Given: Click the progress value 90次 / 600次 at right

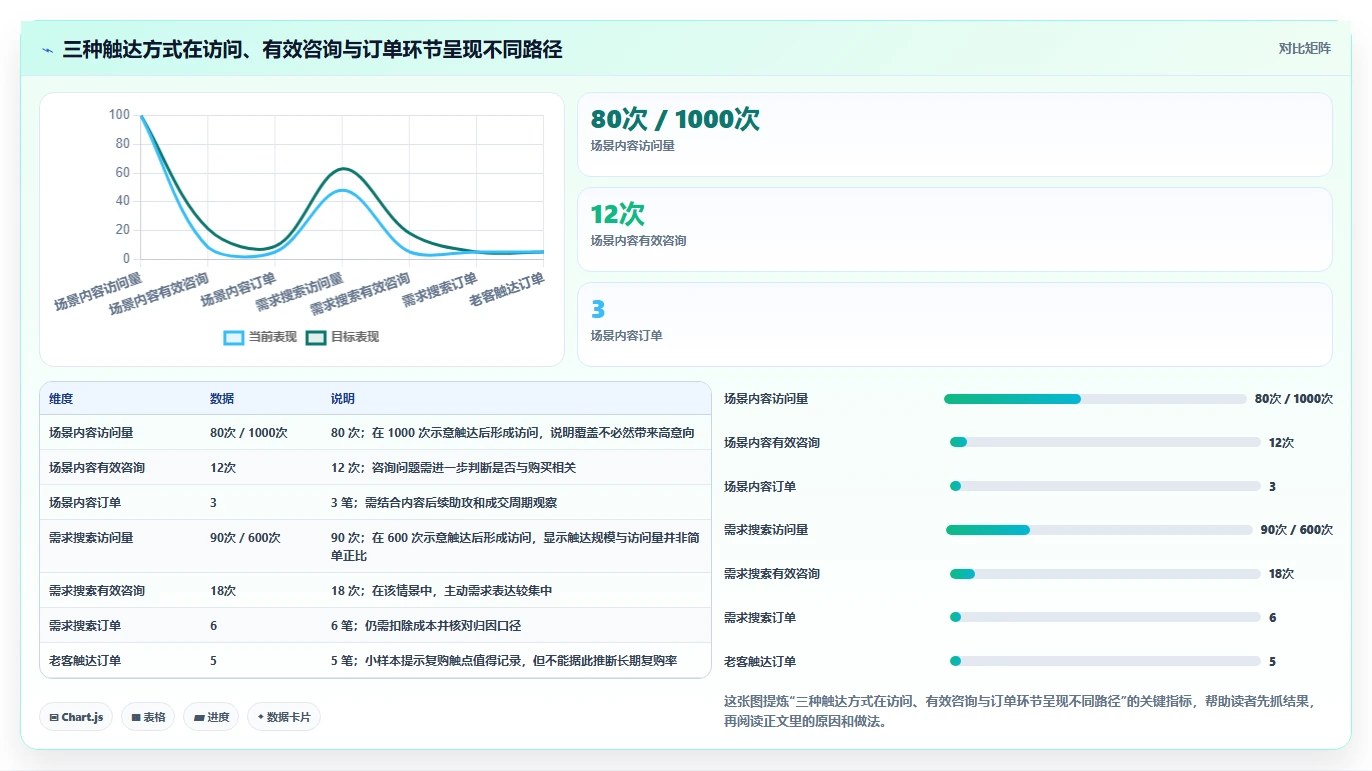Looking at the screenshot, I should pyautogui.click(x=1297, y=530).
